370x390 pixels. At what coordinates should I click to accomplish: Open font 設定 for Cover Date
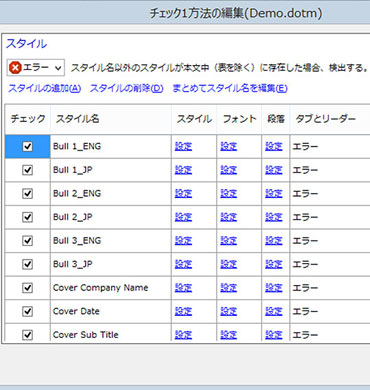[229, 311]
